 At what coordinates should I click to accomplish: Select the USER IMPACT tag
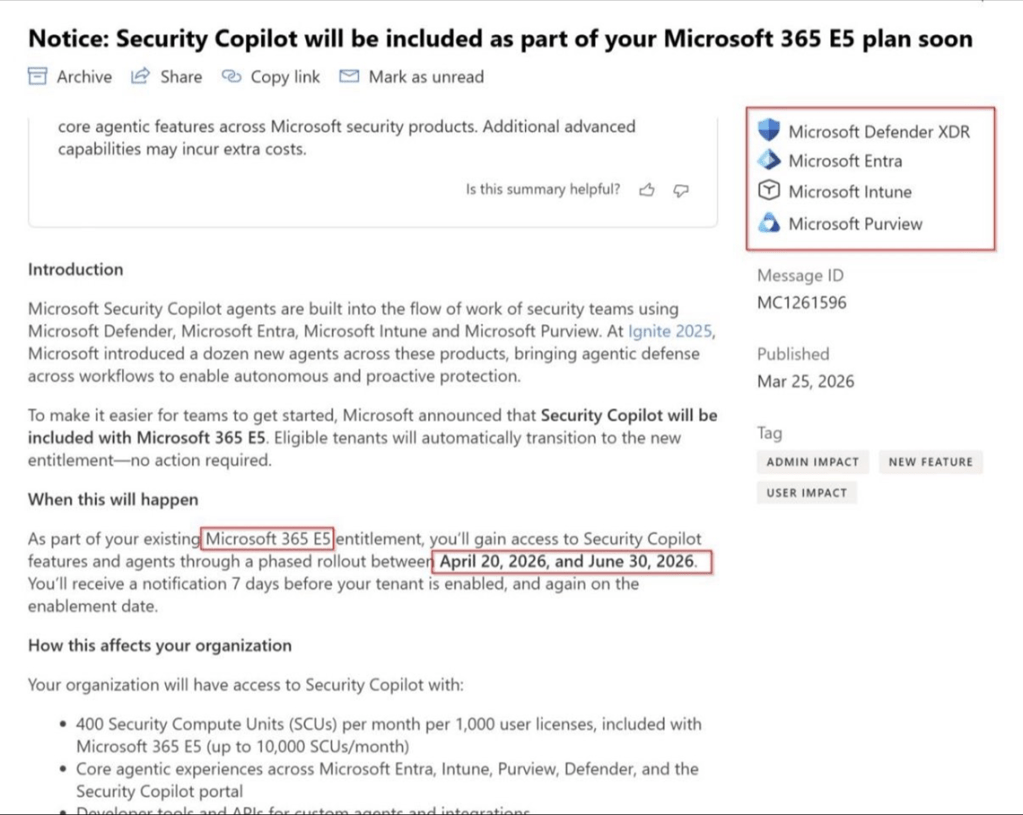(x=806, y=492)
